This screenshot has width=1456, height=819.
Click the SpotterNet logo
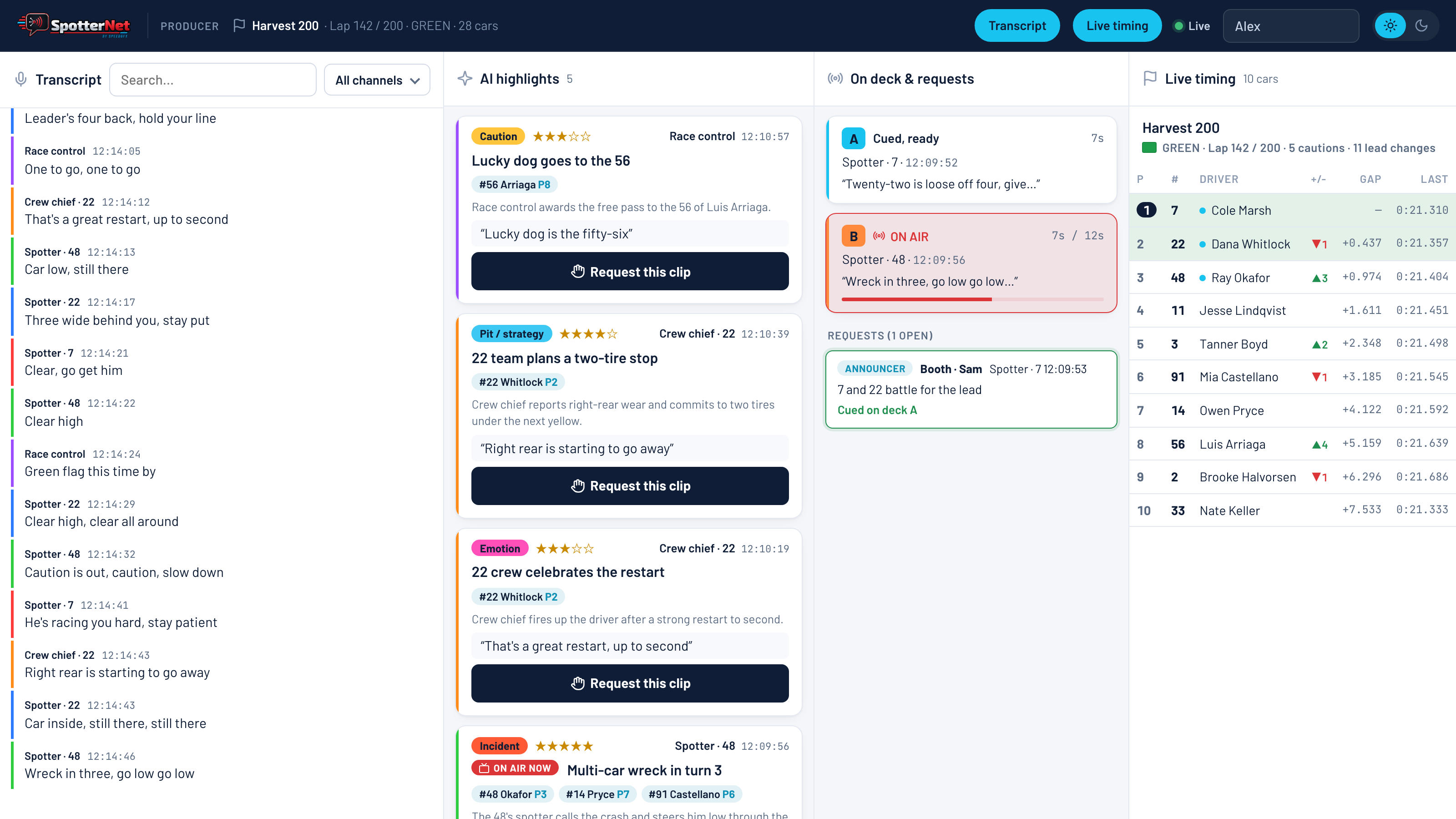[74, 25]
